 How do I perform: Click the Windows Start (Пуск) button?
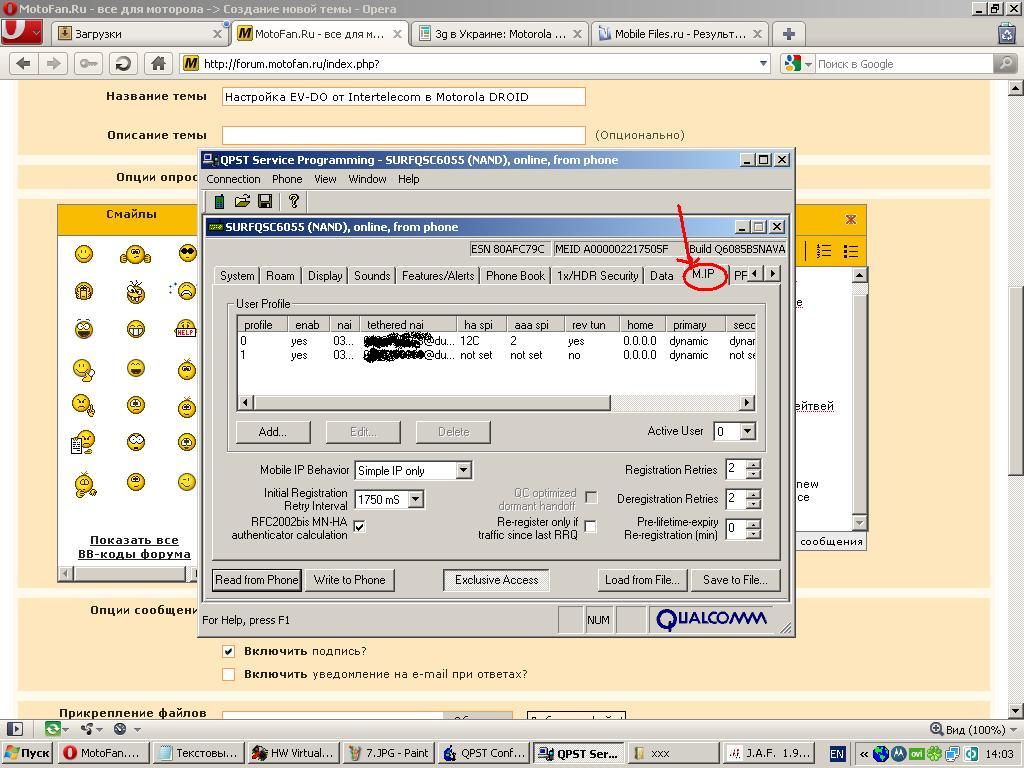click(26, 753)
